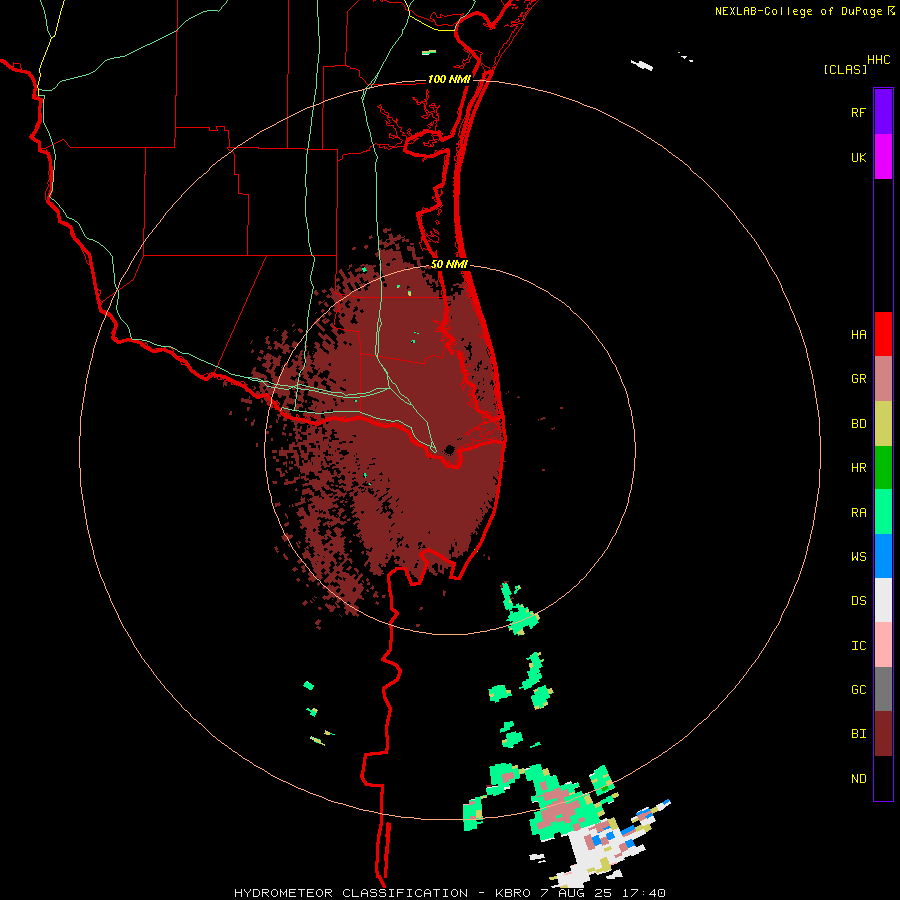900x900 pixels.
Task: Click the BD yellow legend swatch
Action: pyautogui.click(x=883, y=424)
